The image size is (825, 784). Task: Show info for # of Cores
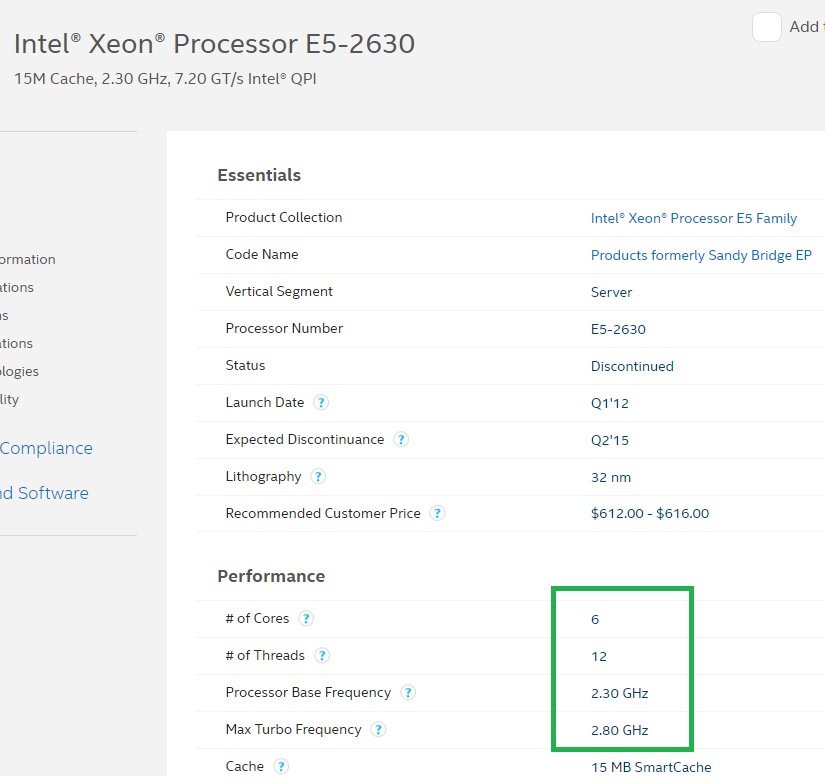(306, 619)
